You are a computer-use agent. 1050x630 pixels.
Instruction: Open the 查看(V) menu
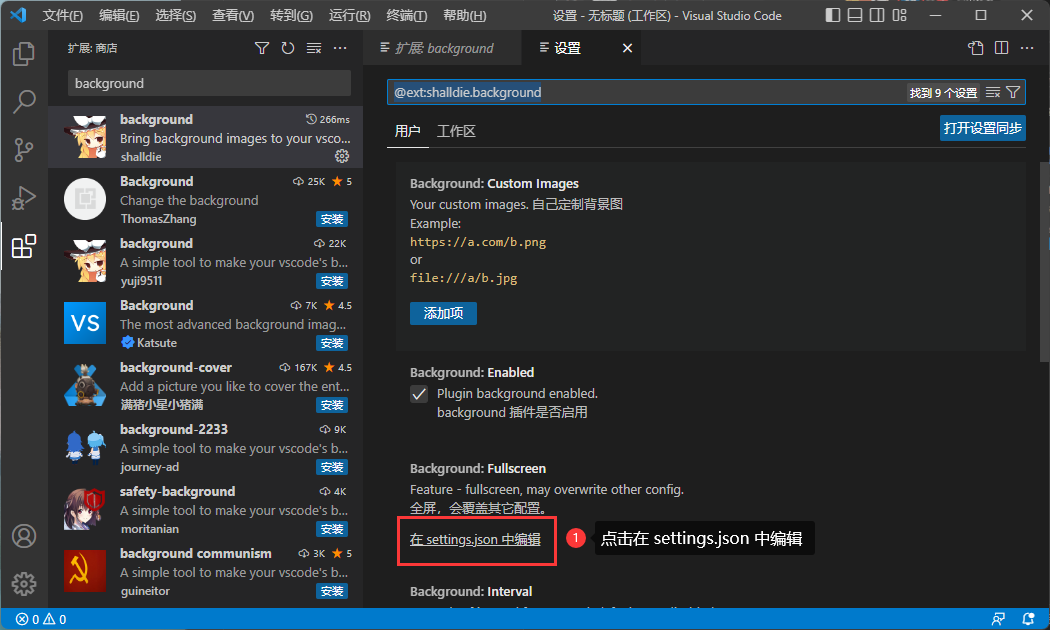click(233, 15)
